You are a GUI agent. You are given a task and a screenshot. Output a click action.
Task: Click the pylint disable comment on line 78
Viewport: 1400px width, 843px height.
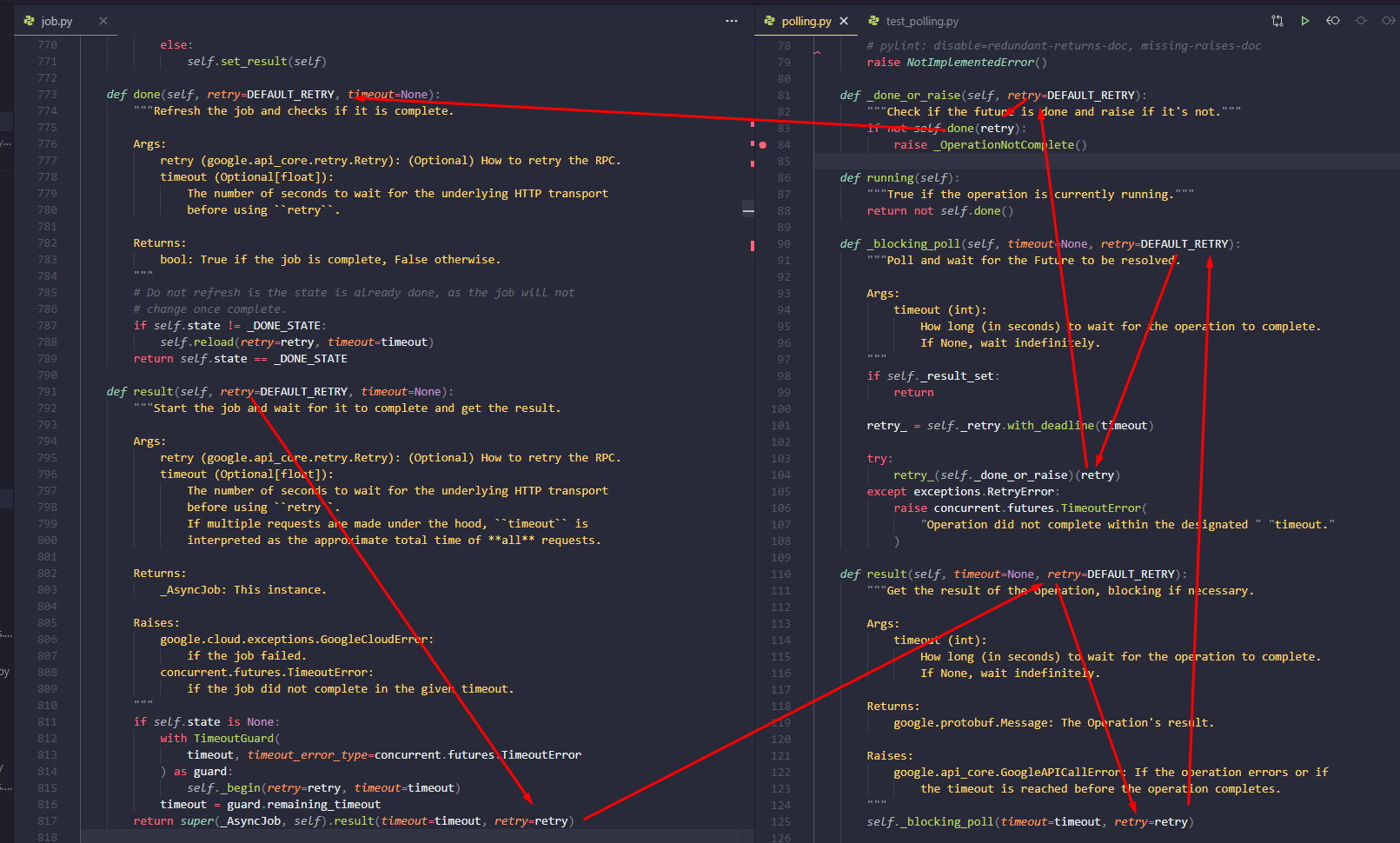click(x=1064, y=46)
